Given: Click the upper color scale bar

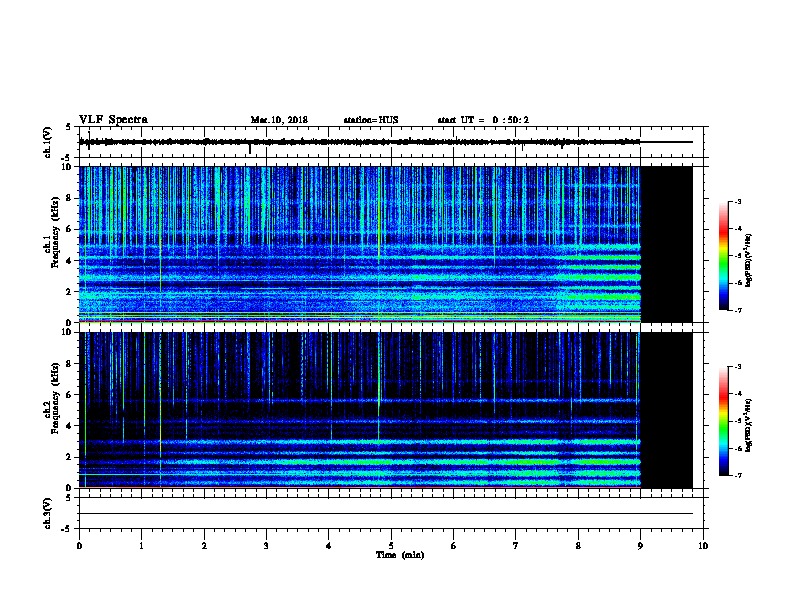Looking at the screenshot, I should pos(723,256).
